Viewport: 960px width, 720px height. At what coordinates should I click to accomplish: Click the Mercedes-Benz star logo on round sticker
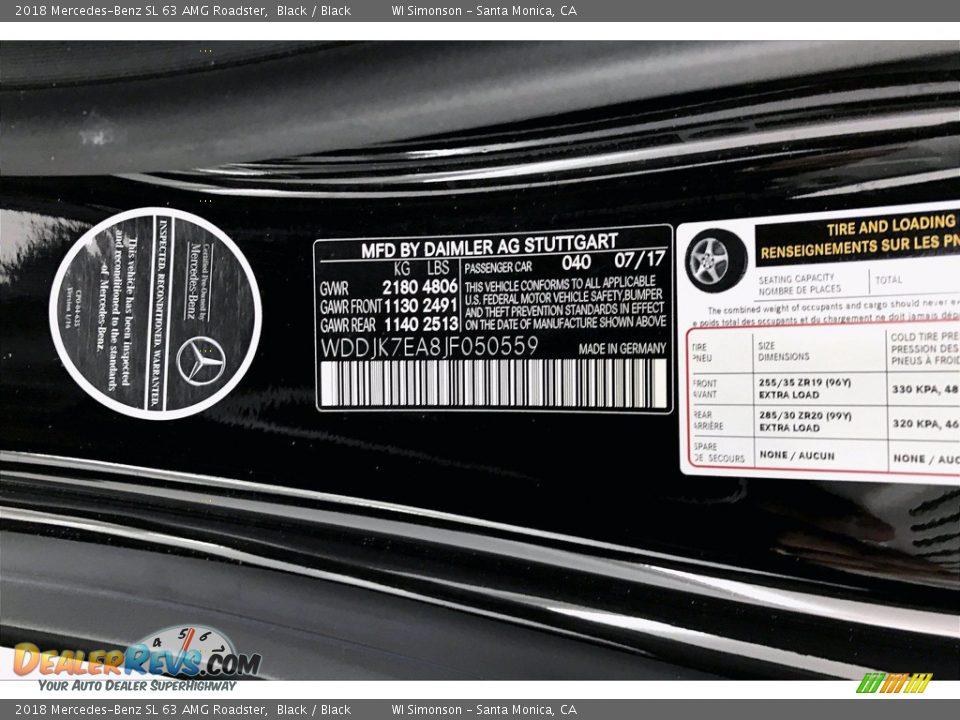(x=201, y=361)
